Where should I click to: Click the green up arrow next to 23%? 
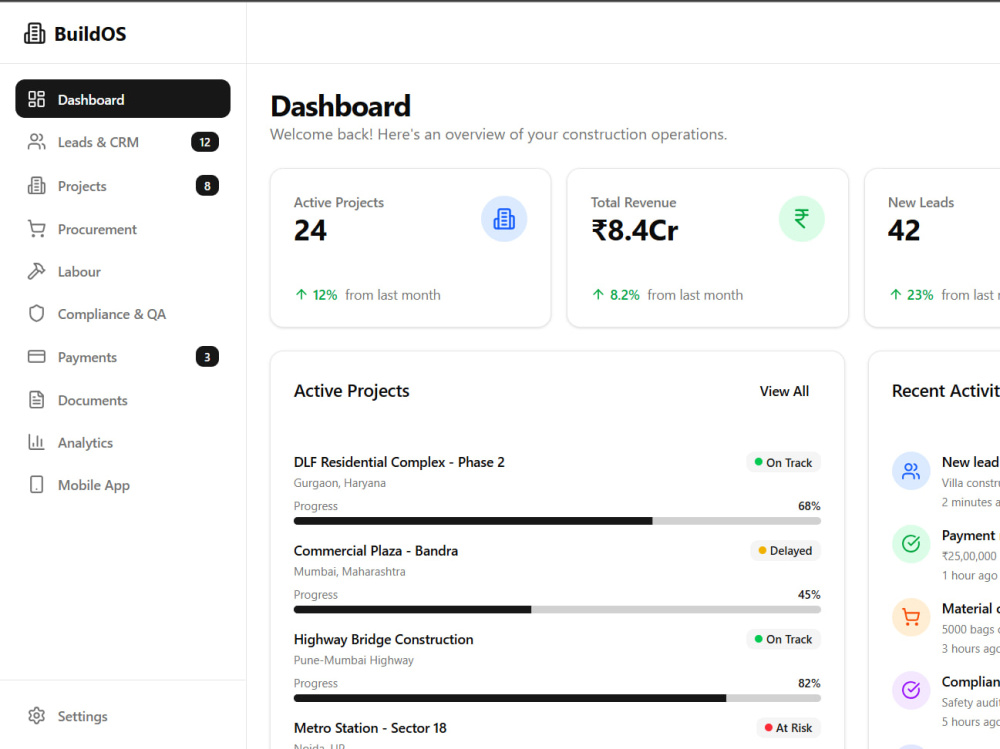tap(895, 295)
